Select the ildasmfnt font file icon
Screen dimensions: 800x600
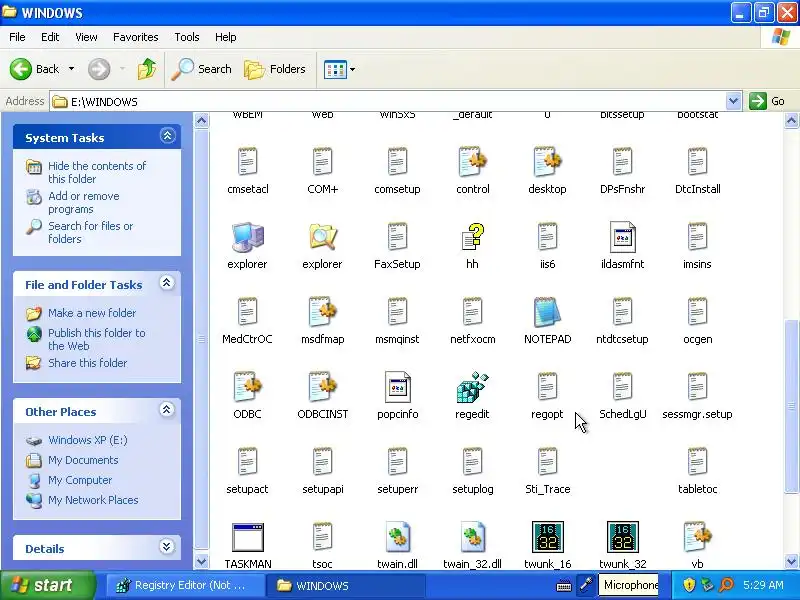click(622, 237)
